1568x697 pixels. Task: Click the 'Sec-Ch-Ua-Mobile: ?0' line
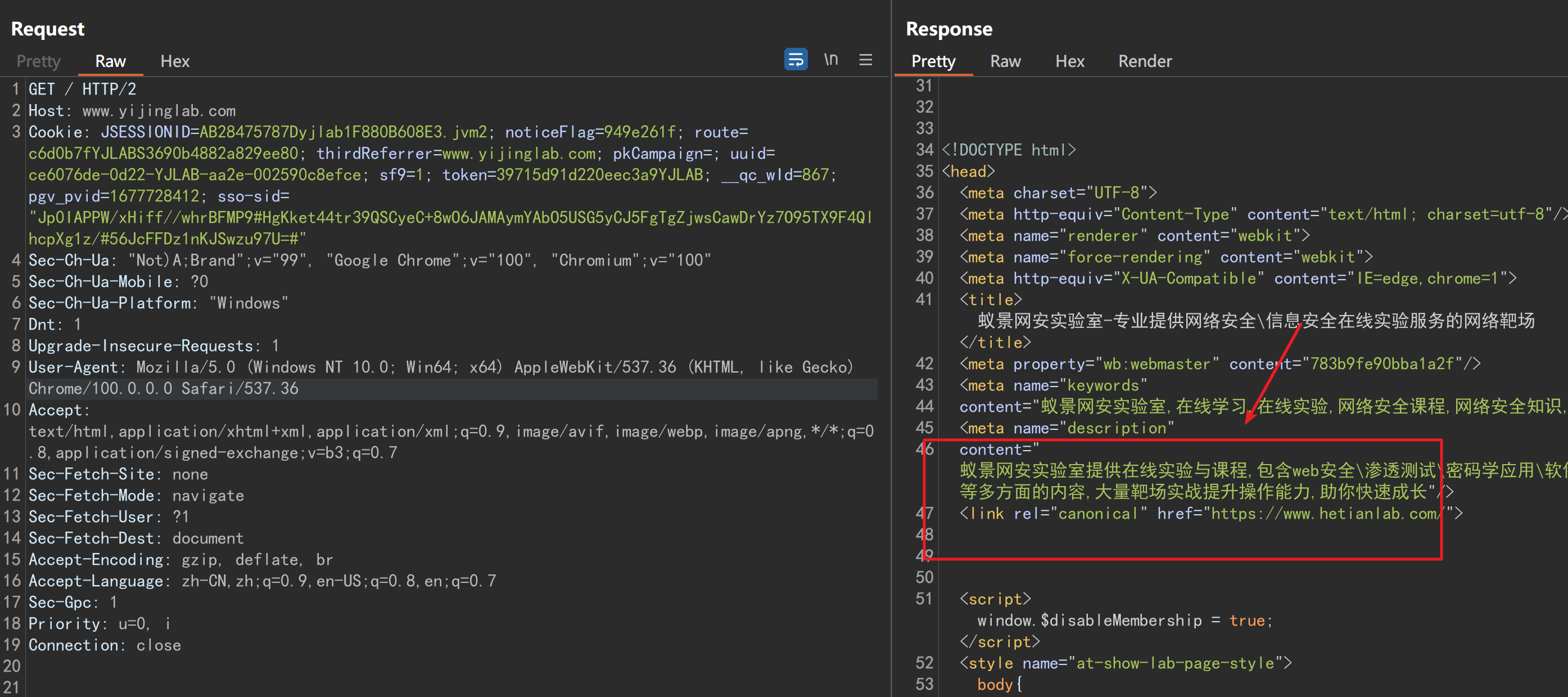click(x=118, y=281)
